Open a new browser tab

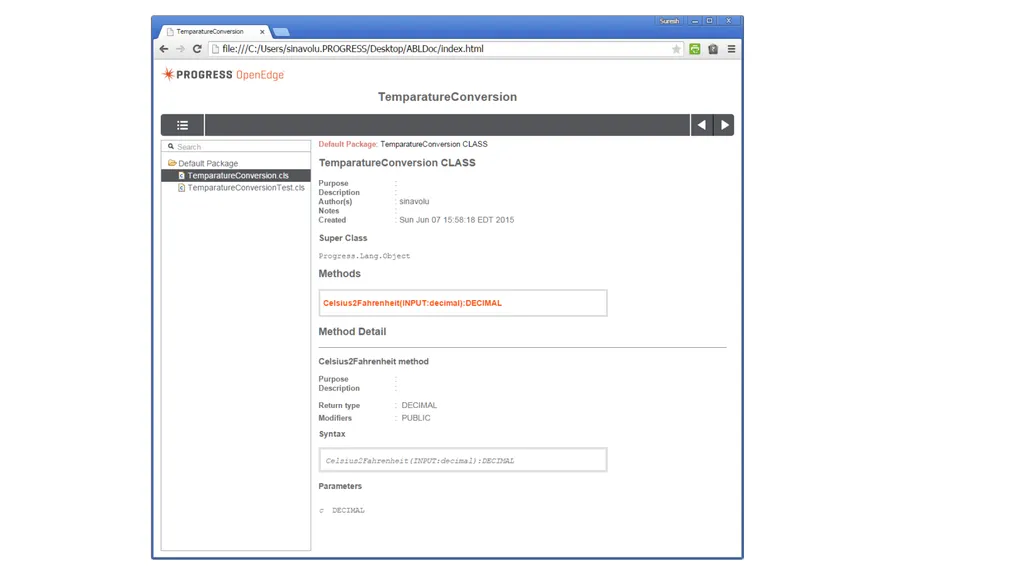(x=281, y=32)
